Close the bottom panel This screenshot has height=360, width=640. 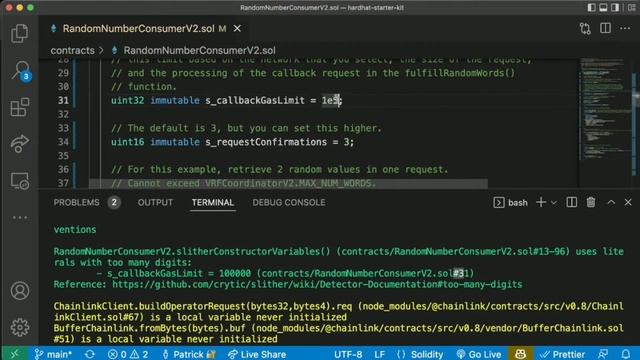tap(628, 202)
